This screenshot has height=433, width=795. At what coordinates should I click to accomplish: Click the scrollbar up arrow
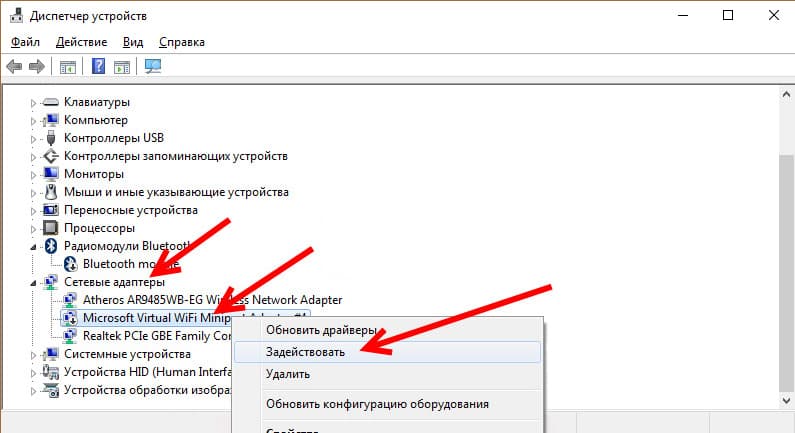point(786,94)
